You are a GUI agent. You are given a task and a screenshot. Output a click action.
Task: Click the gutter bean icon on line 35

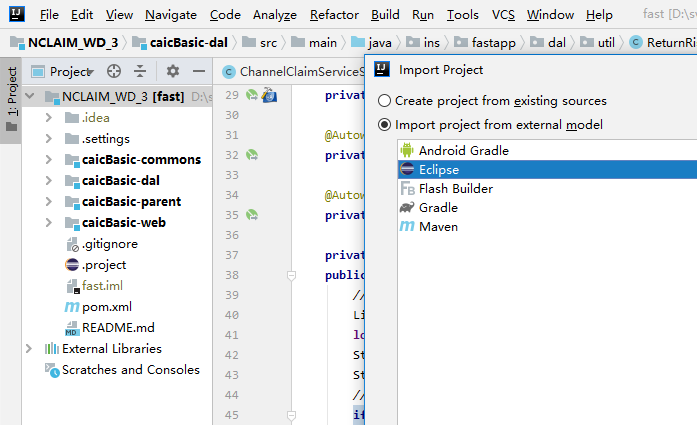pyautogui.click(x=252, y=215)
